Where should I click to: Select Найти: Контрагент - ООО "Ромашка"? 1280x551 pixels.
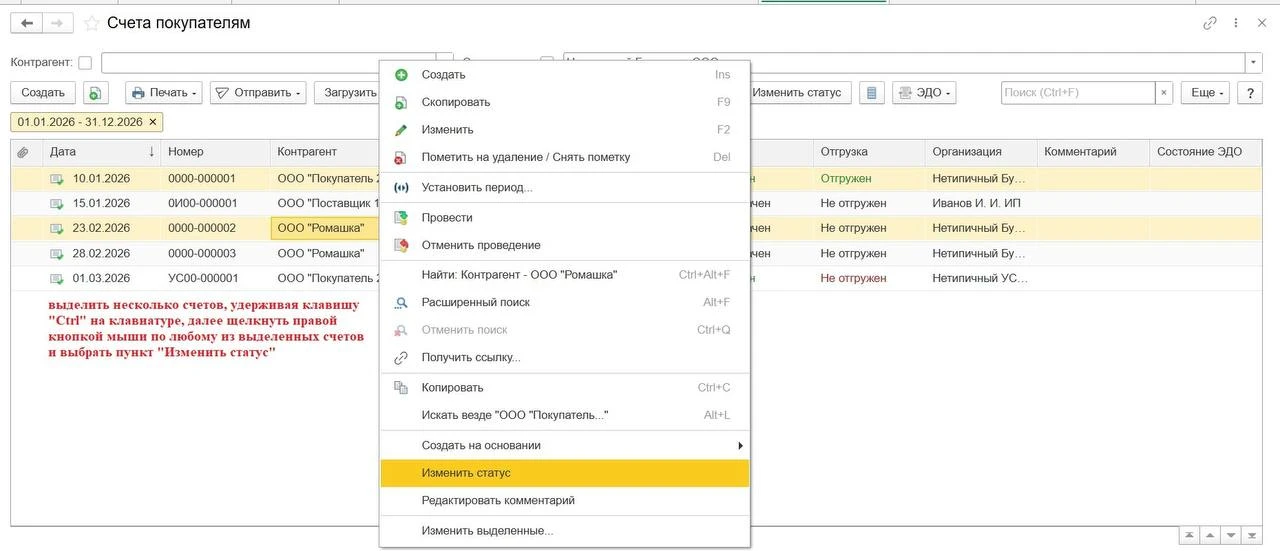pos(565,275)
